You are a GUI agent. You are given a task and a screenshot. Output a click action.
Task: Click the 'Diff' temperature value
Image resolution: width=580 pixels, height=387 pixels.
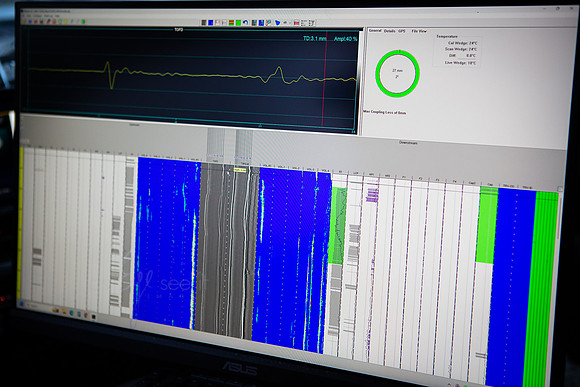471,56
